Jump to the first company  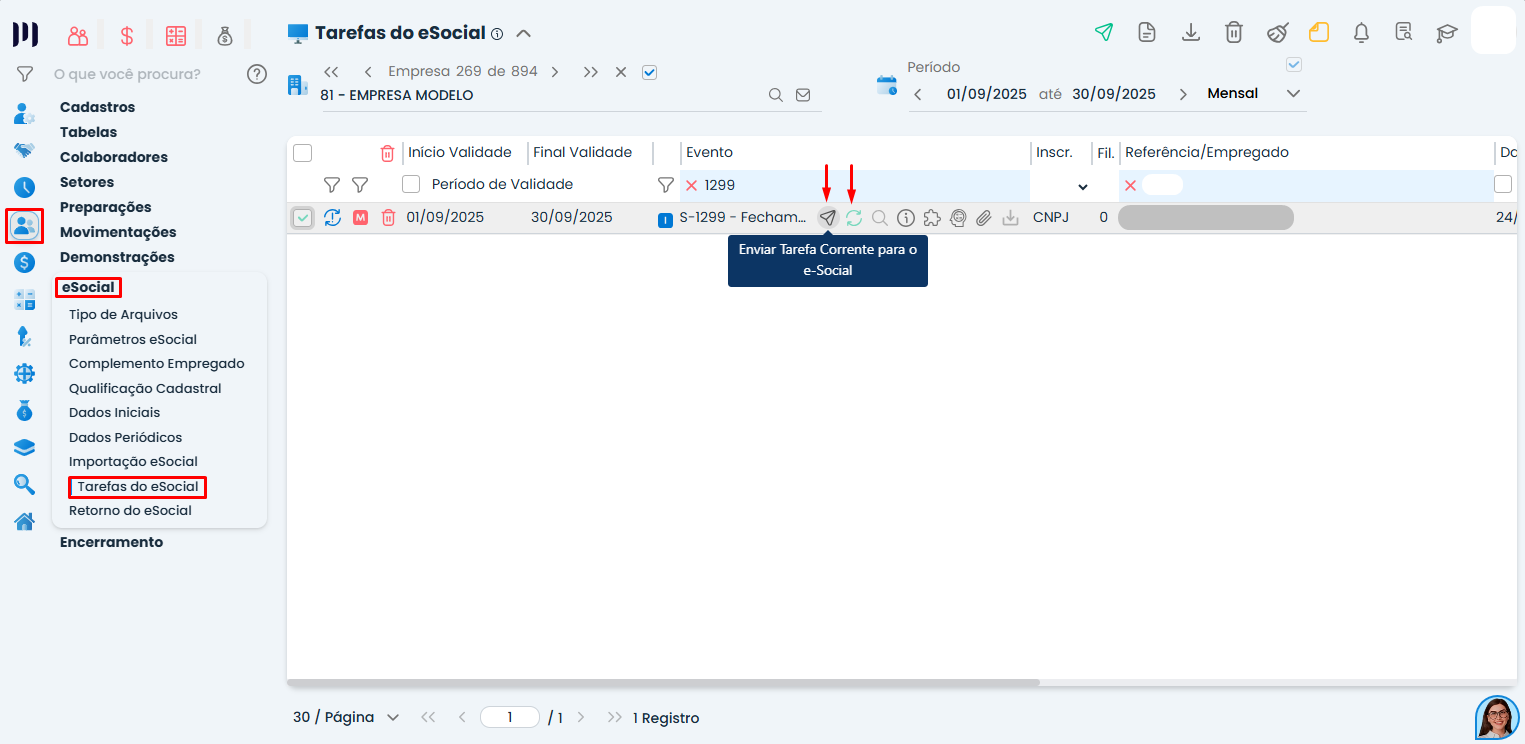point(332,72)
